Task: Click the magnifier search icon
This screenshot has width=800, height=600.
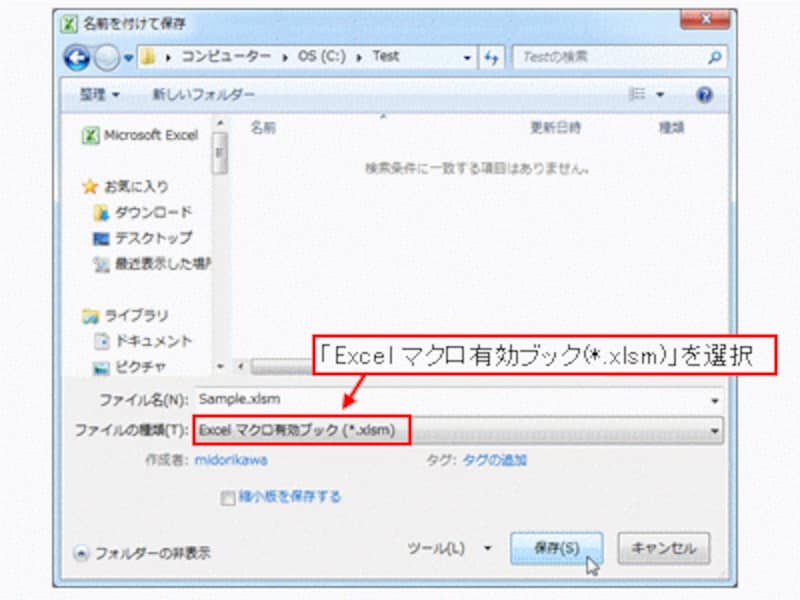Action: click(x=715, y=58)
